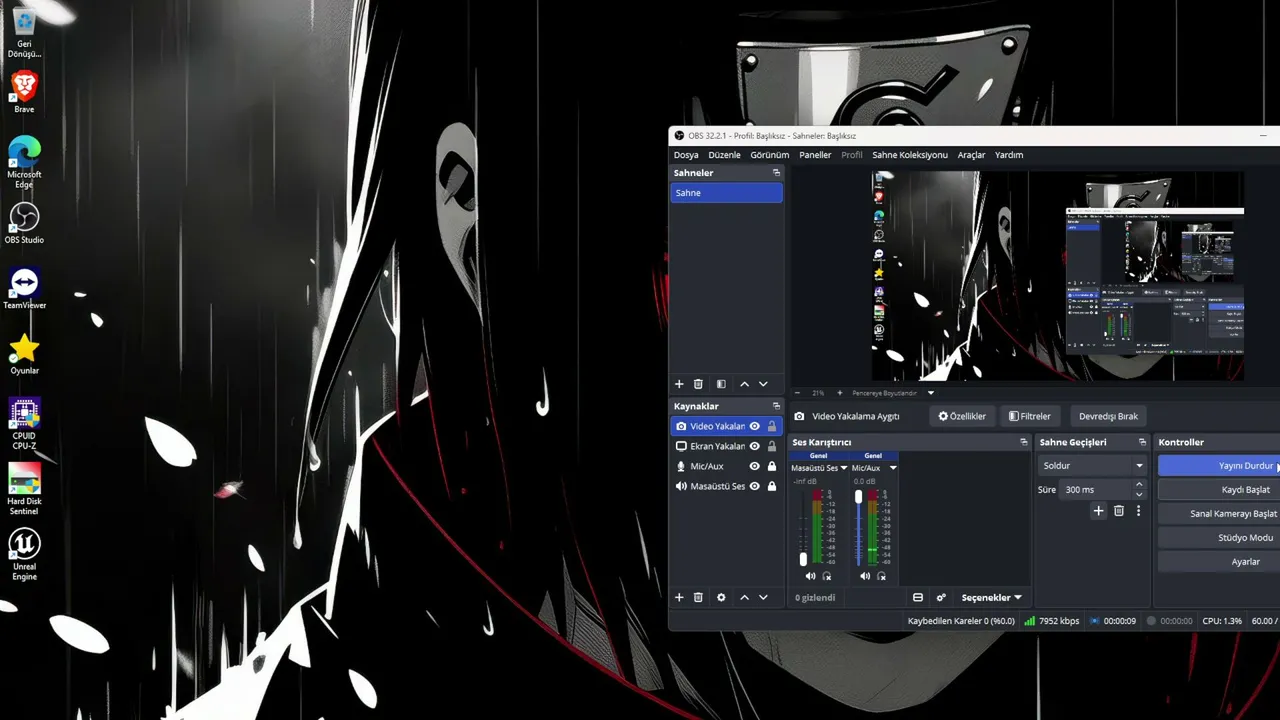Image resolution: width=1280 pixels, height=720 pixels.
Task: Open the Yardım menu
Action: click(x=1009, y=155)
